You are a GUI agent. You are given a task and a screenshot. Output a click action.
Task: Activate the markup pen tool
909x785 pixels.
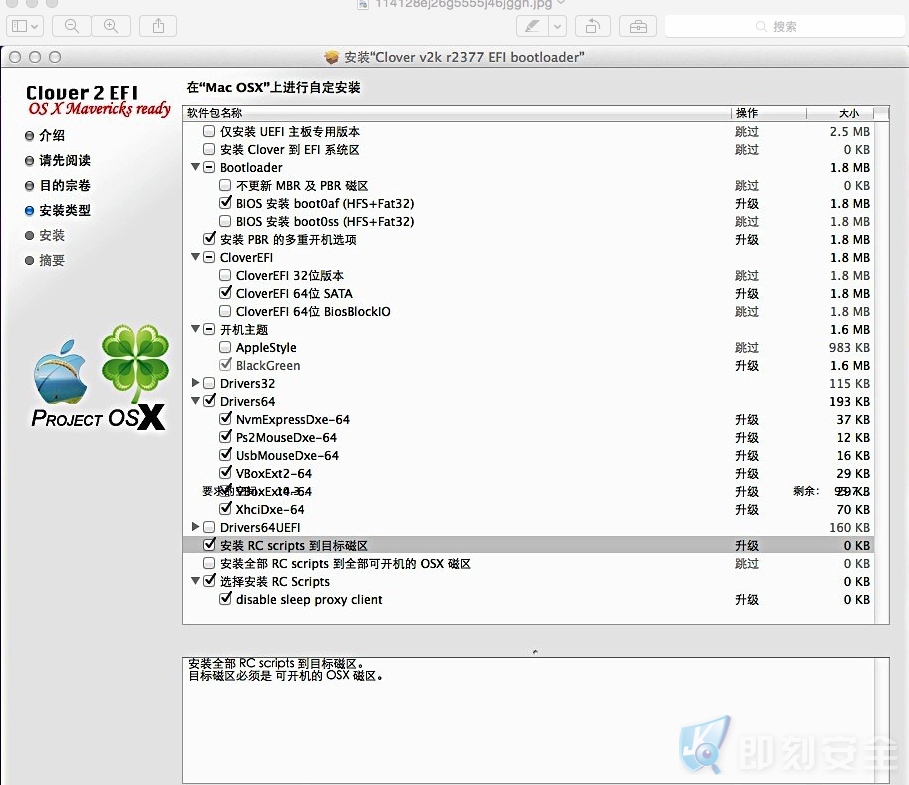pyautogui.click(x=532, y=26)
